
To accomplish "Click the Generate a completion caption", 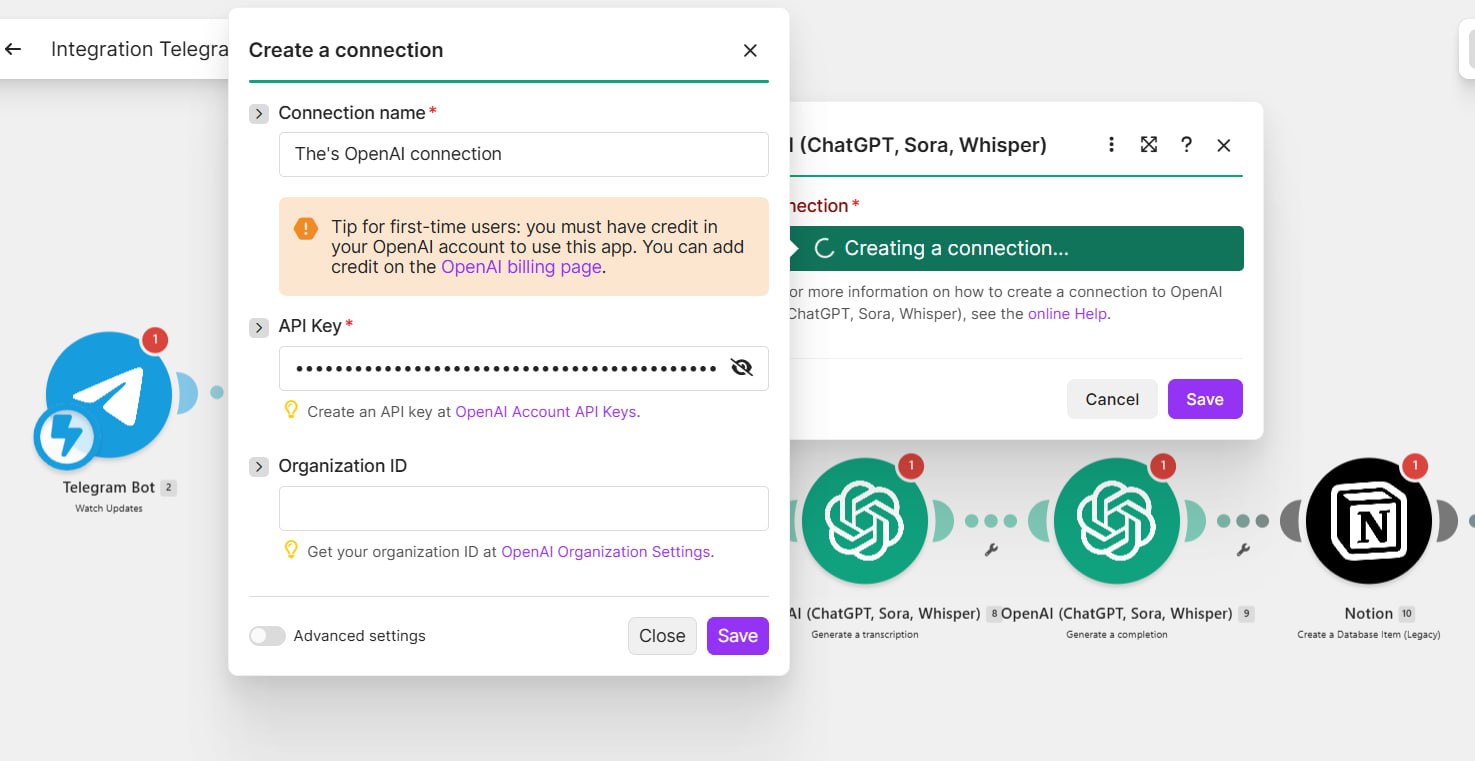I will [x=1117, y=635].
